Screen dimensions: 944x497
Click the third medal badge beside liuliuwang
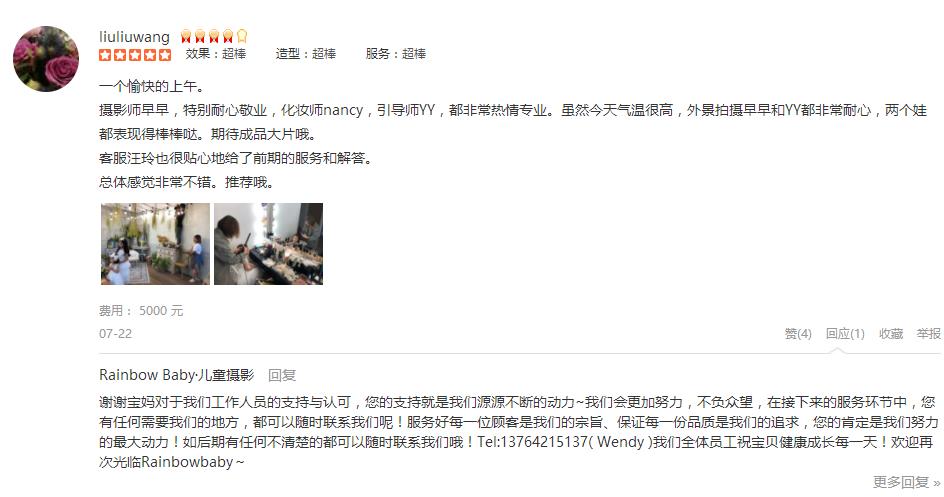click(x=214, y=36)
